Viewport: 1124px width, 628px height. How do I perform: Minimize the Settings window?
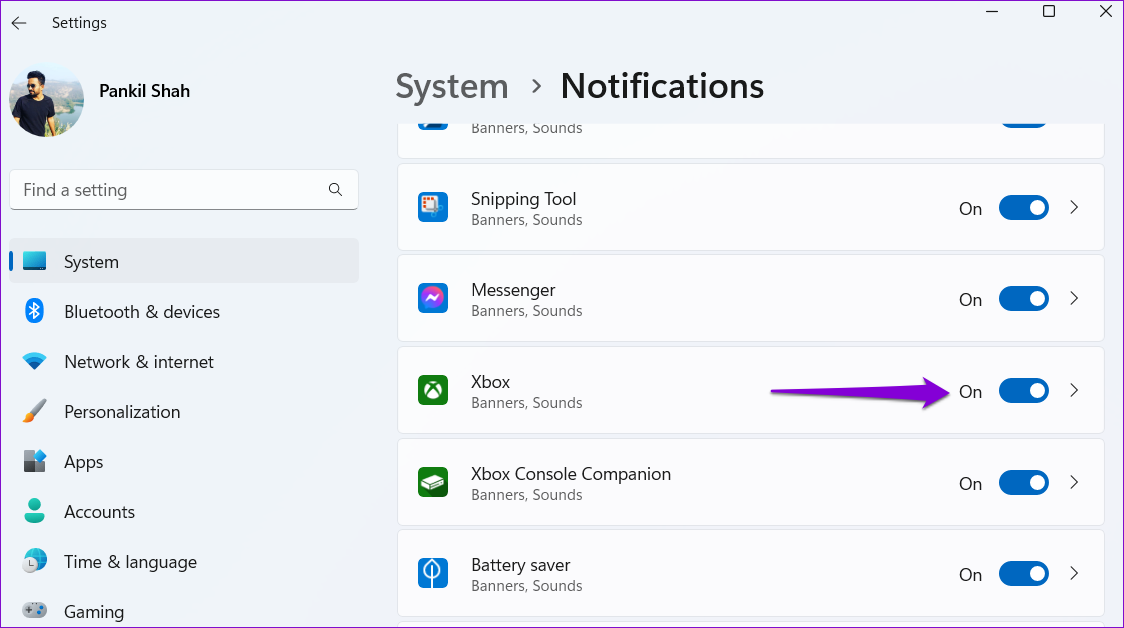pyautogui.click(x=992, y=11)
